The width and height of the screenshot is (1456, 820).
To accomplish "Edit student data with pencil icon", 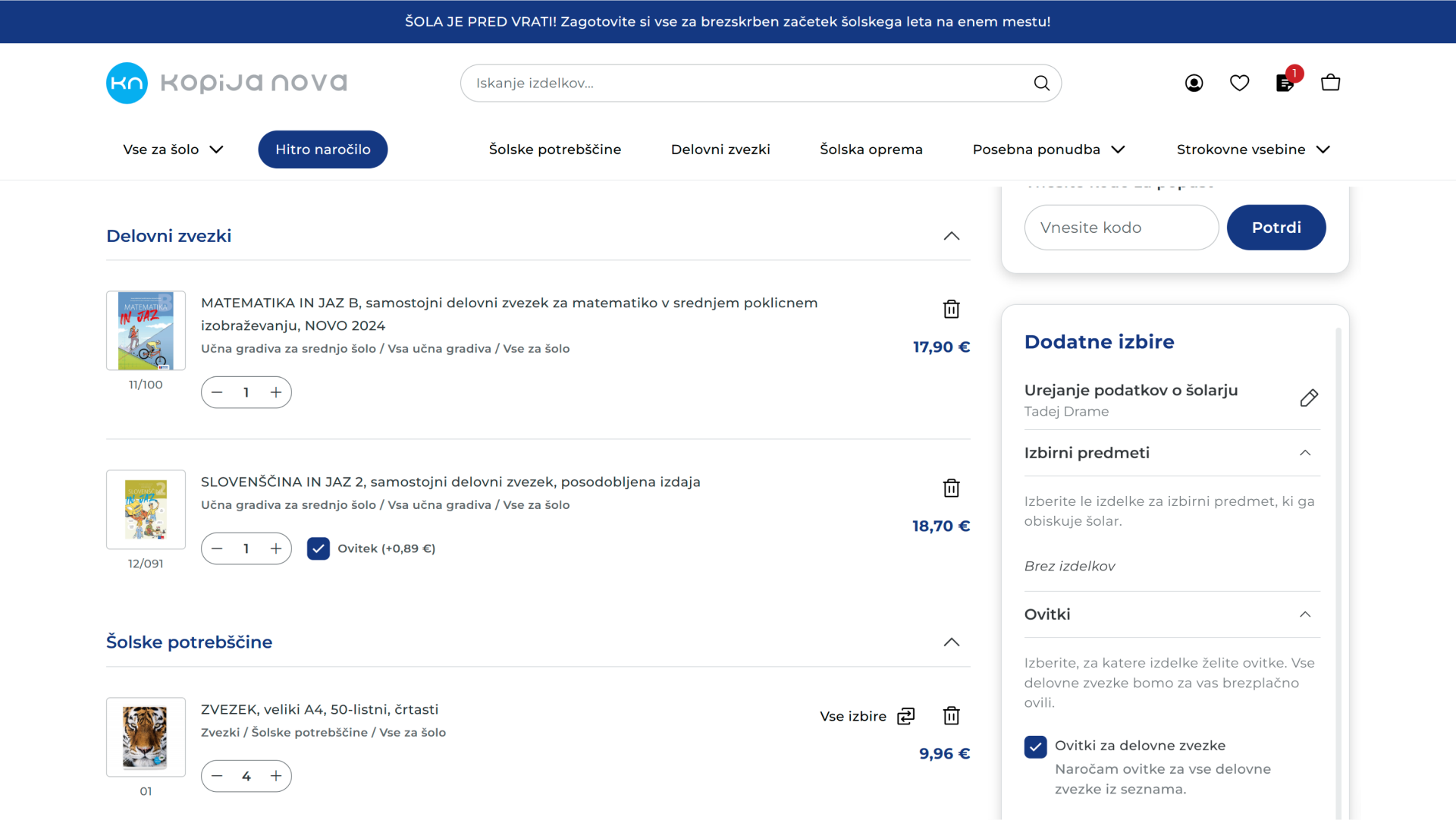I will click(1309, 398).
